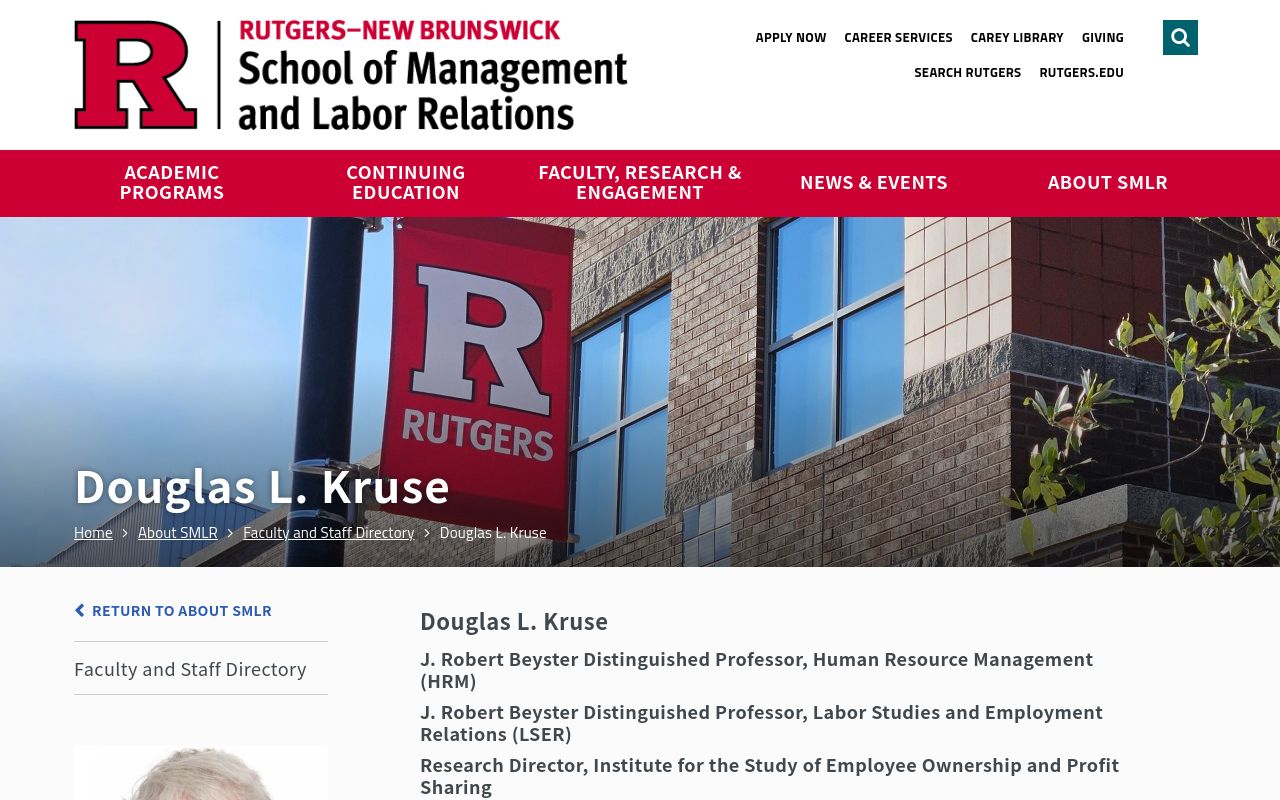
Task: Go to Career Services
Action: click(898, 37)
